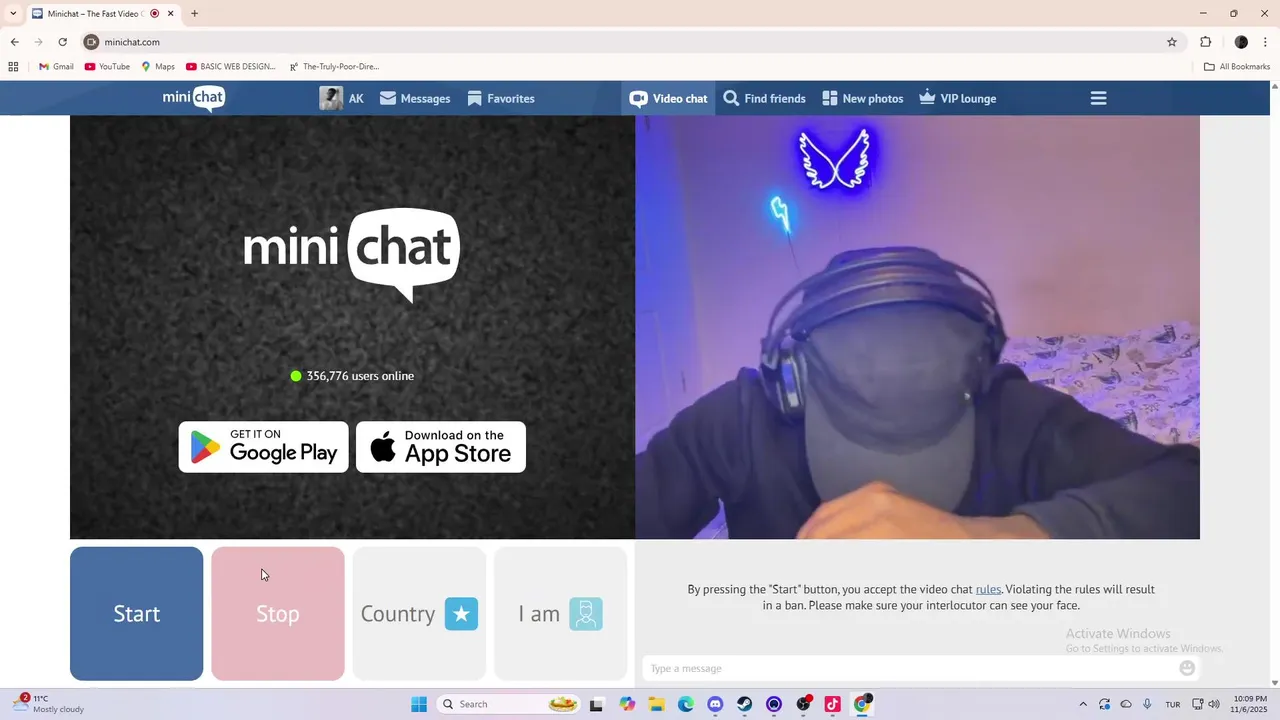This screenshot has height=720, width=1280.
Task: Select the Video chat tab
Action: 668,98
